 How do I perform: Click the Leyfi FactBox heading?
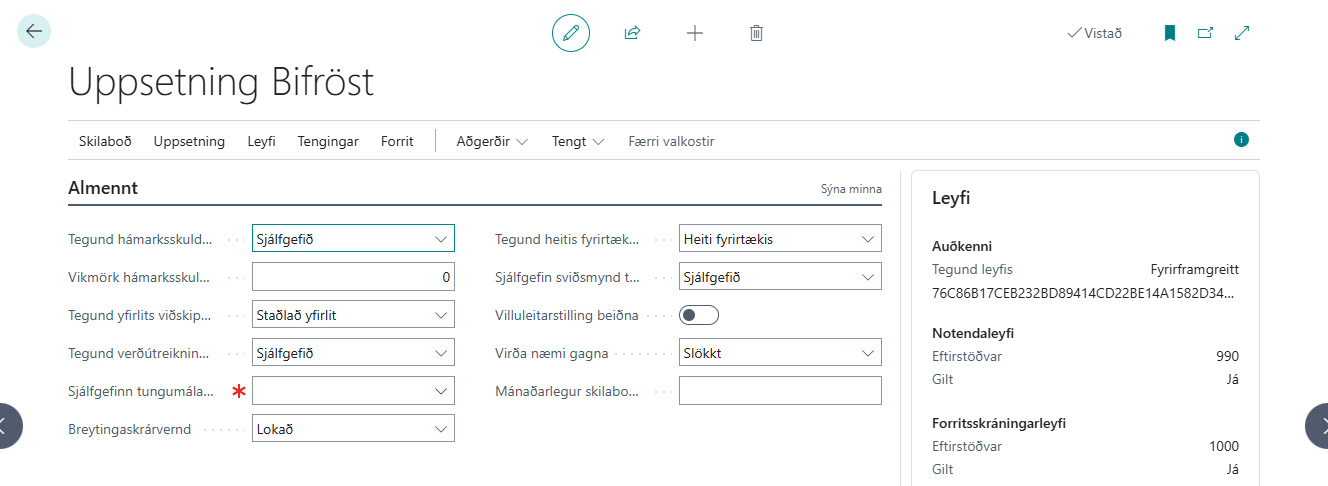951,198
